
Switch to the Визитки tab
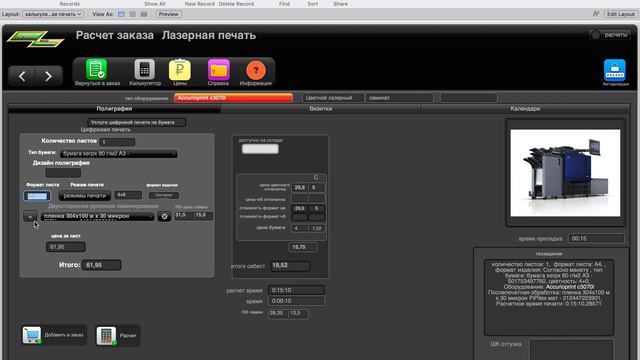click(321, 109)
